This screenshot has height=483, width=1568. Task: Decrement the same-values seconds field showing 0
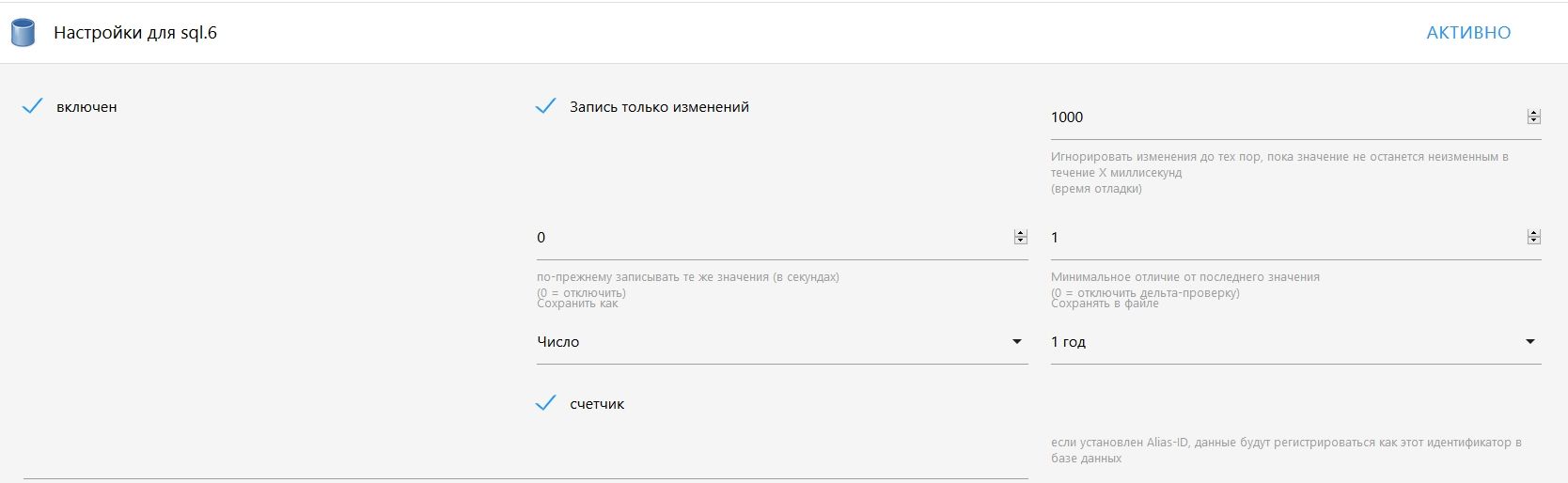coord(1021,241)
